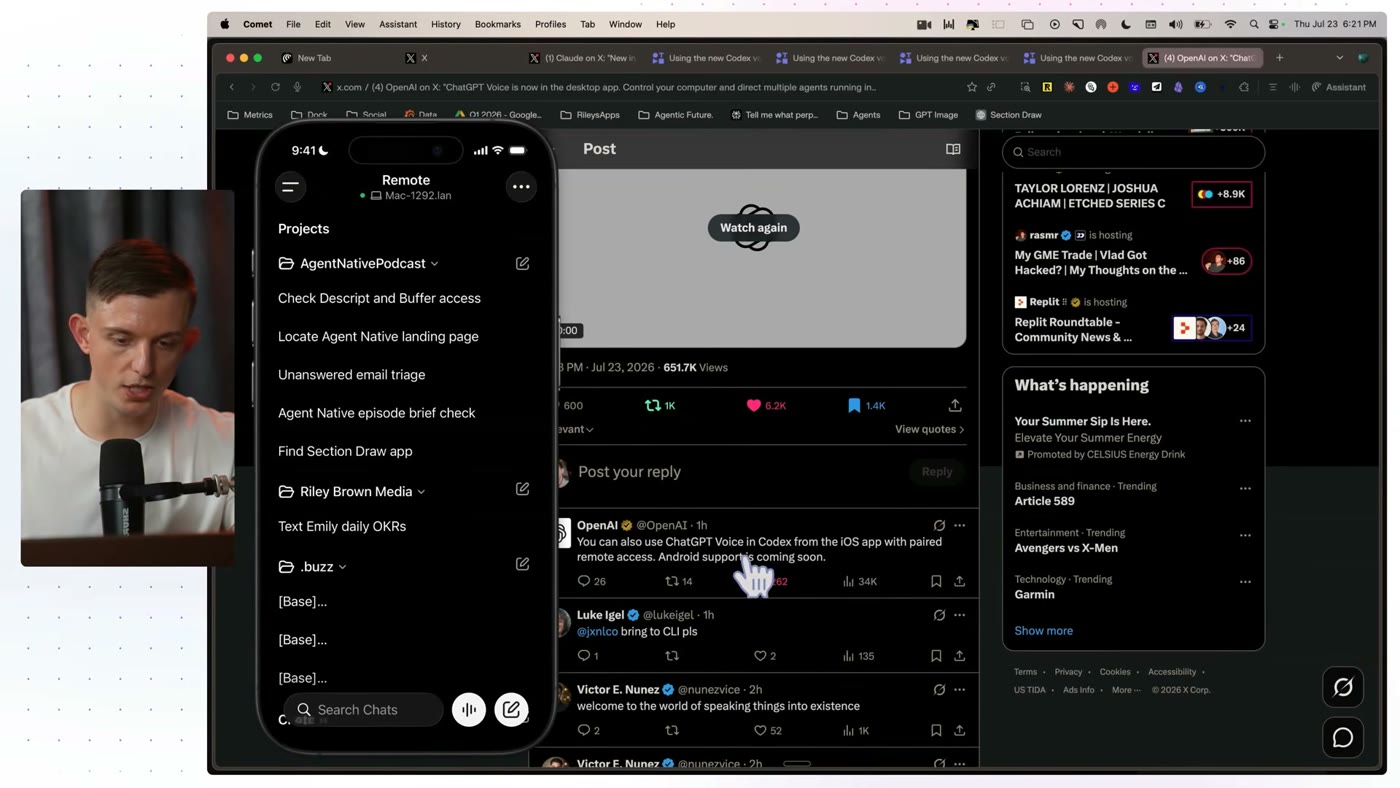Click the microphone icon beside reload
This screenshot has height=788, width=1400.
297,87
